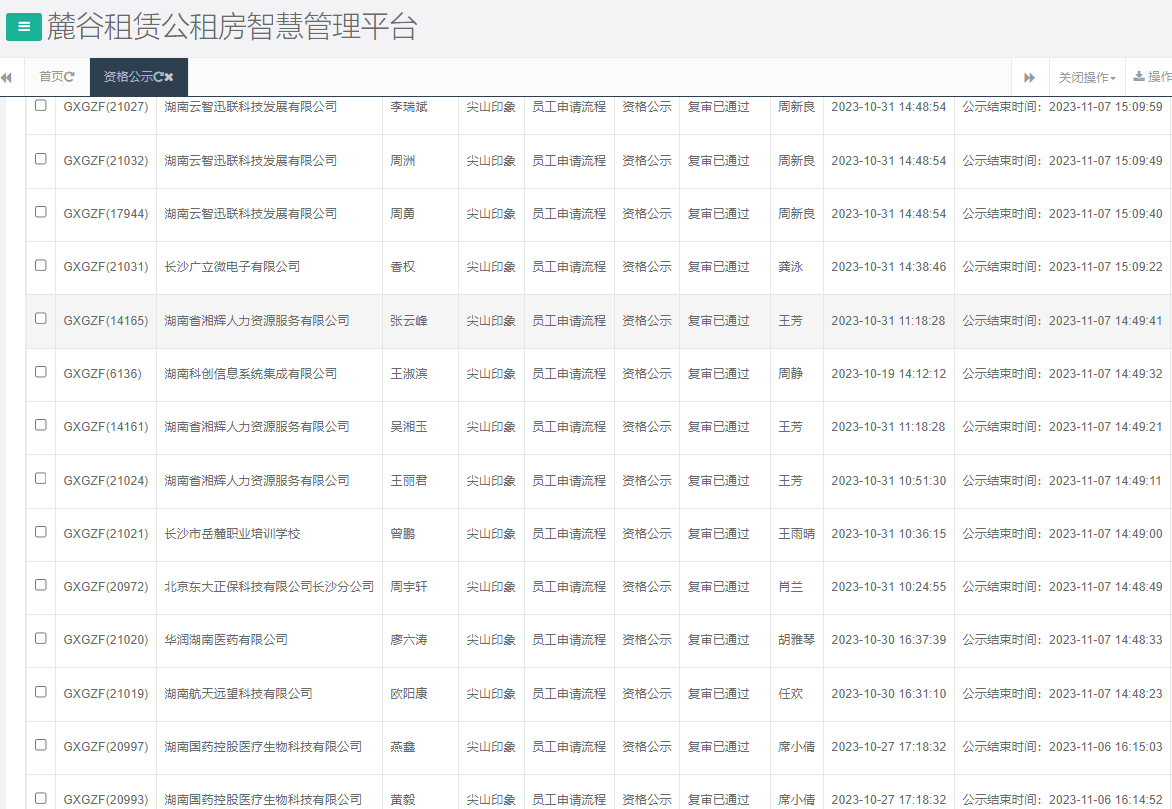Check the box for row GXGZF(21027)
This screenshot has width=1172, height=809.
tap(41, 105)
